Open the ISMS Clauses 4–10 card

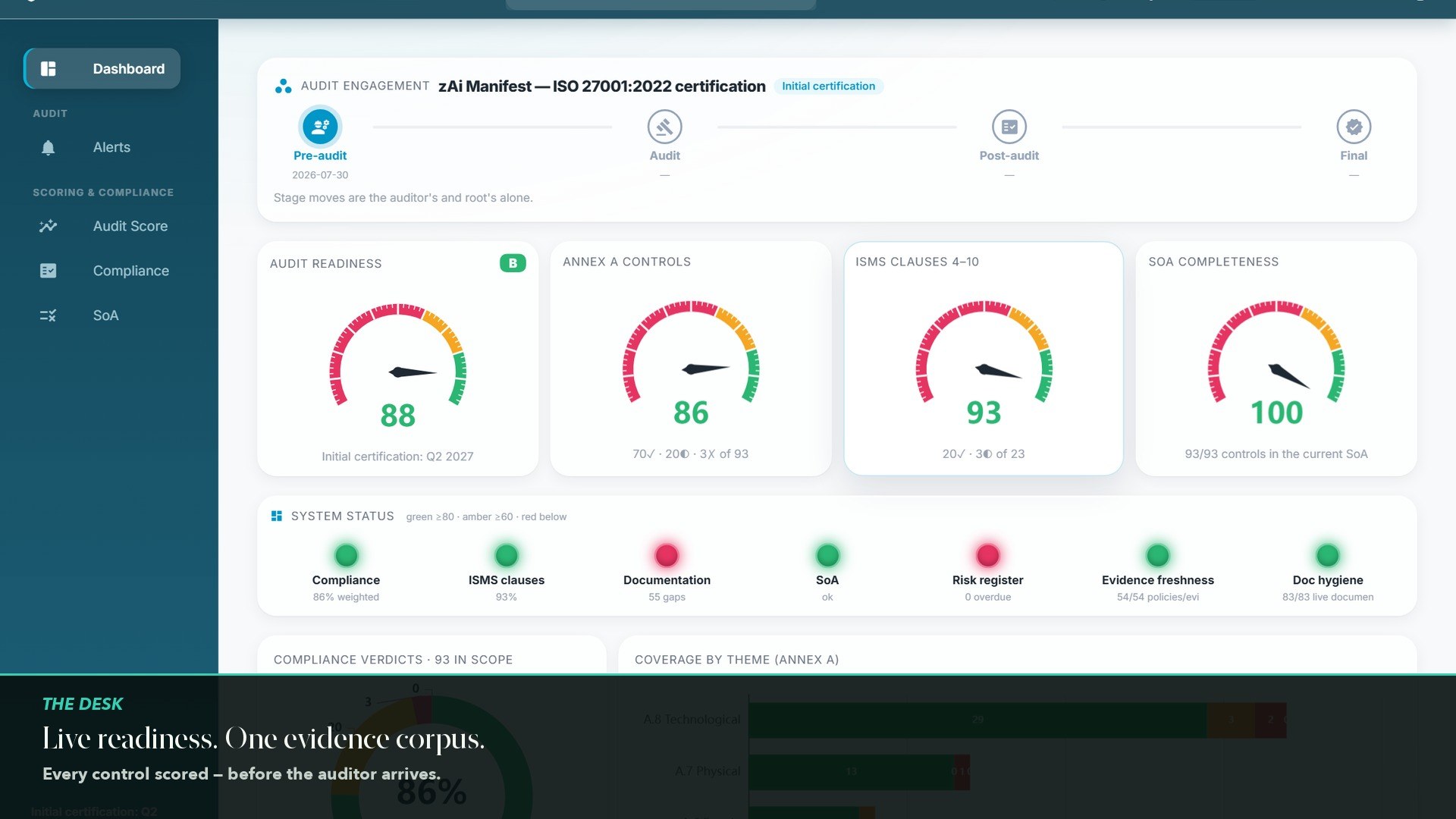point(984,359)
